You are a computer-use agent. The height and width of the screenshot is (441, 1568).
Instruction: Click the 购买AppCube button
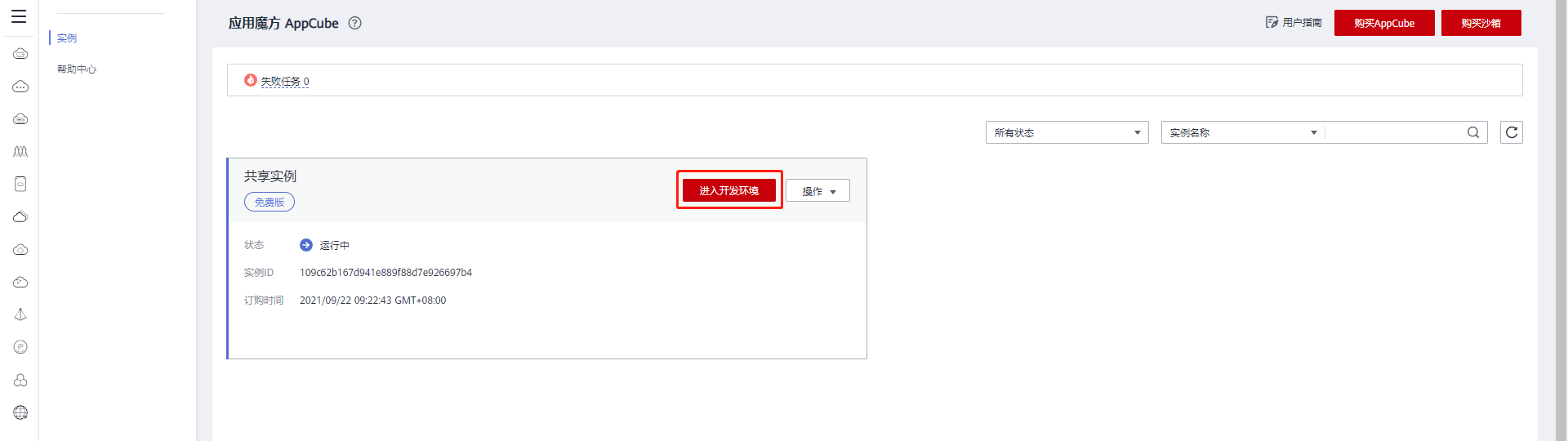1384,23
